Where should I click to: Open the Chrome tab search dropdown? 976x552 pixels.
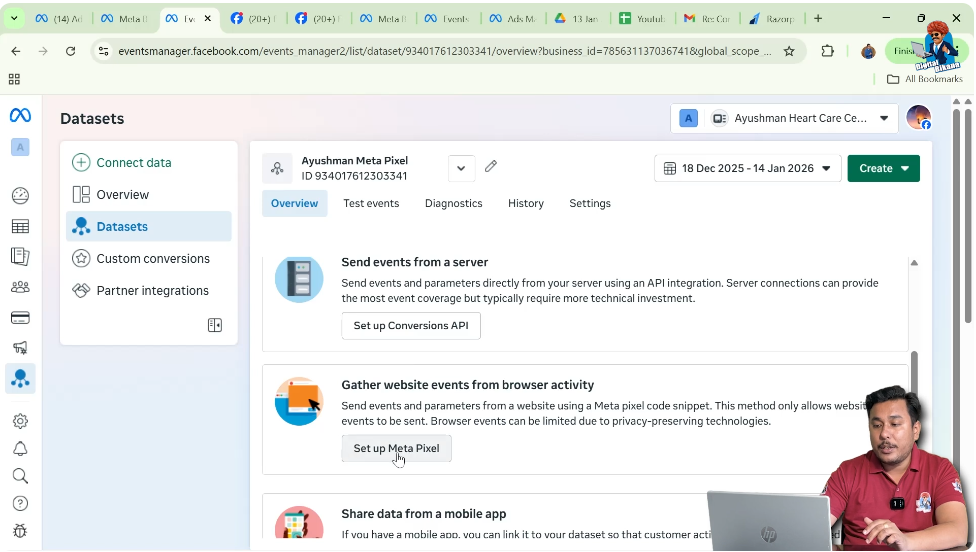(14, 19)
